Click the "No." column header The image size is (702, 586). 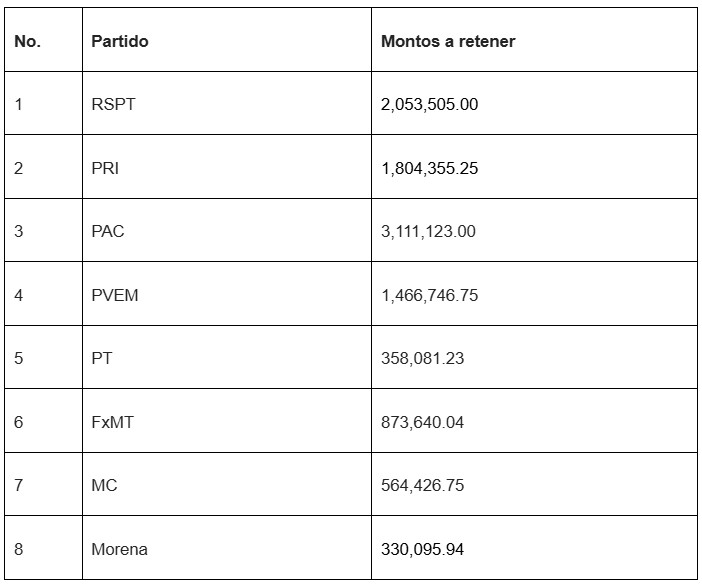(x=27, y=42)
